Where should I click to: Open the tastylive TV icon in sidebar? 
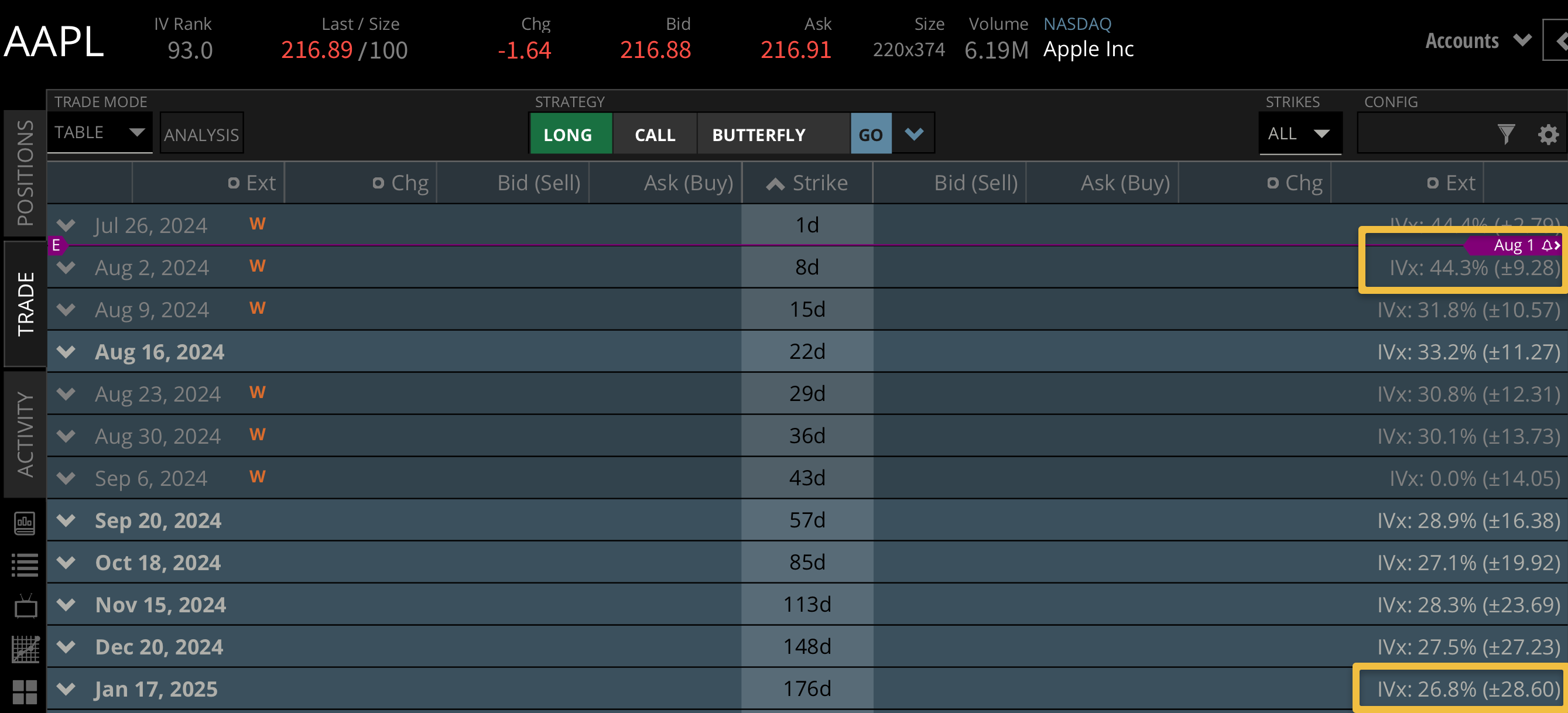pos(25,606)
